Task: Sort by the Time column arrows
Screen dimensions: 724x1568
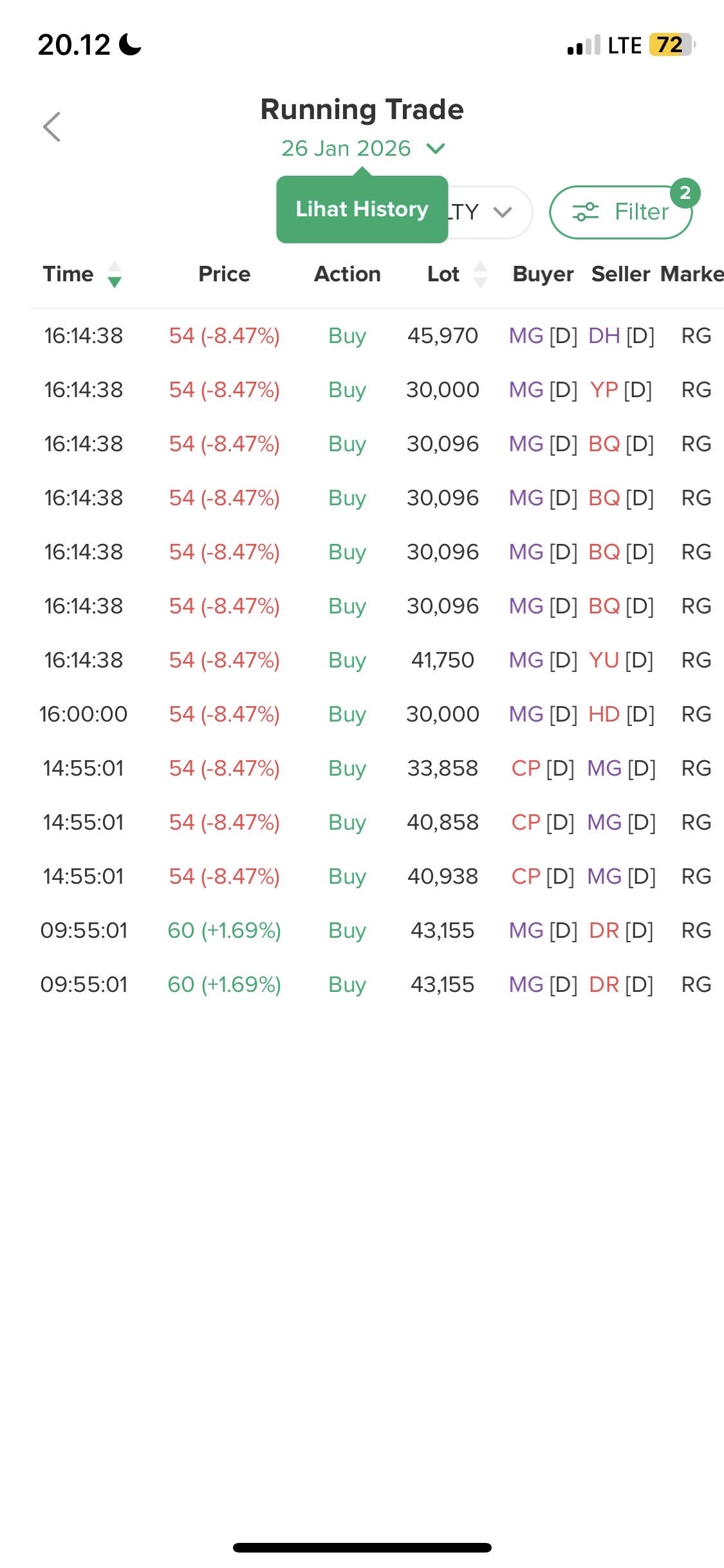Action: pos(114,274)
